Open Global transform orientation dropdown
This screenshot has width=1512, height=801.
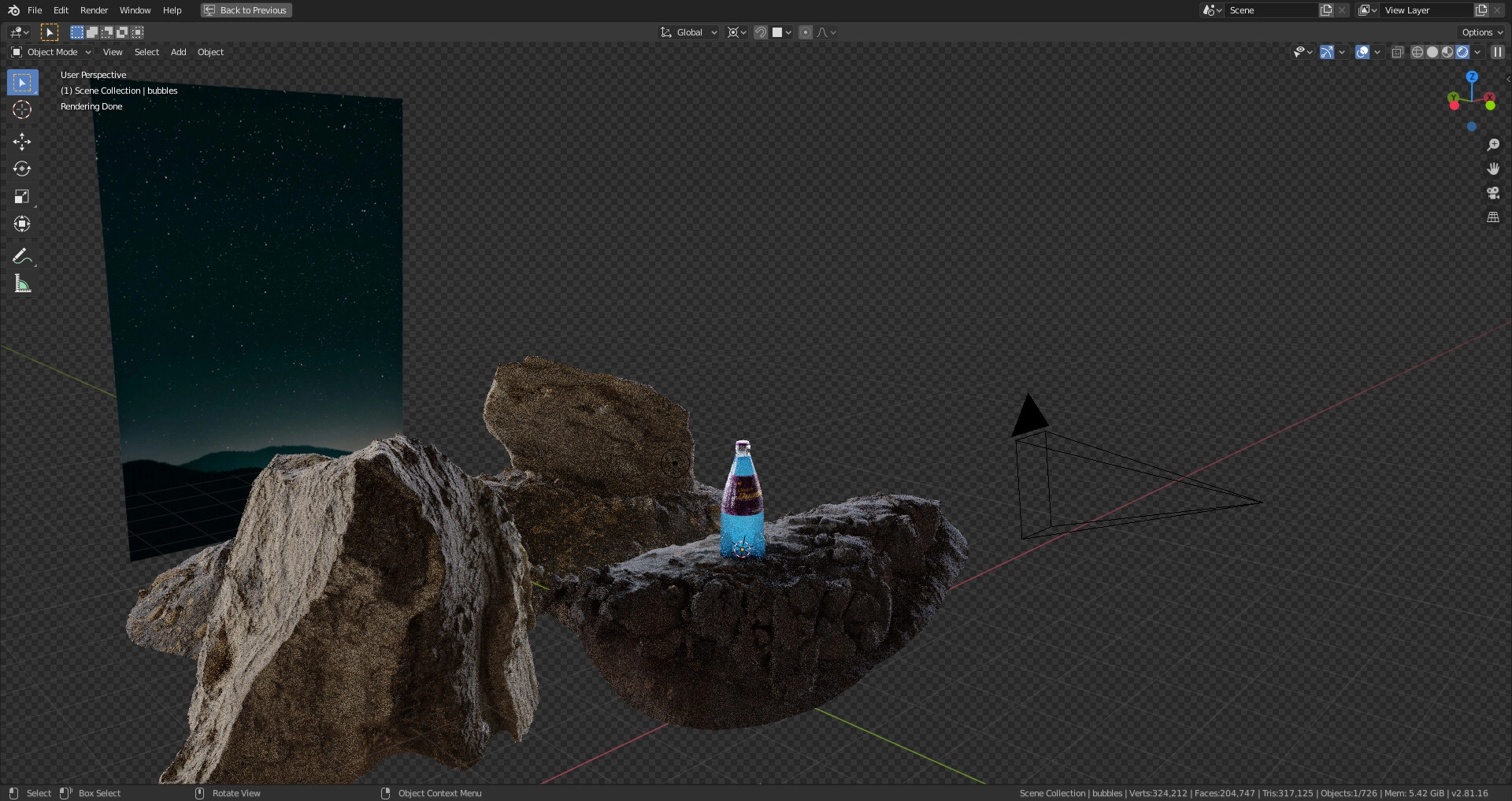pyautogui.click(x=689, y=32)
